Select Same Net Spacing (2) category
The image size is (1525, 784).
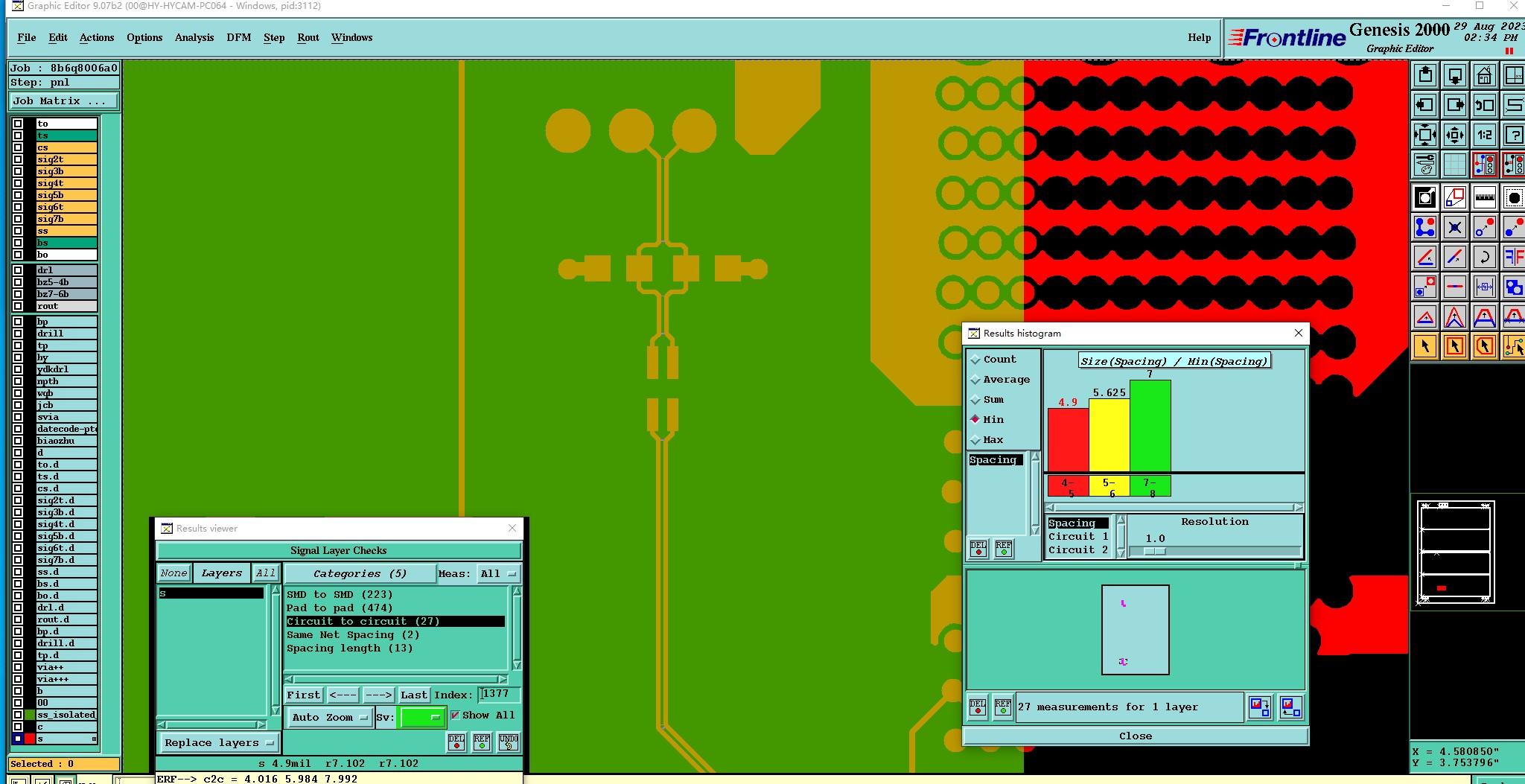[353, 635]
